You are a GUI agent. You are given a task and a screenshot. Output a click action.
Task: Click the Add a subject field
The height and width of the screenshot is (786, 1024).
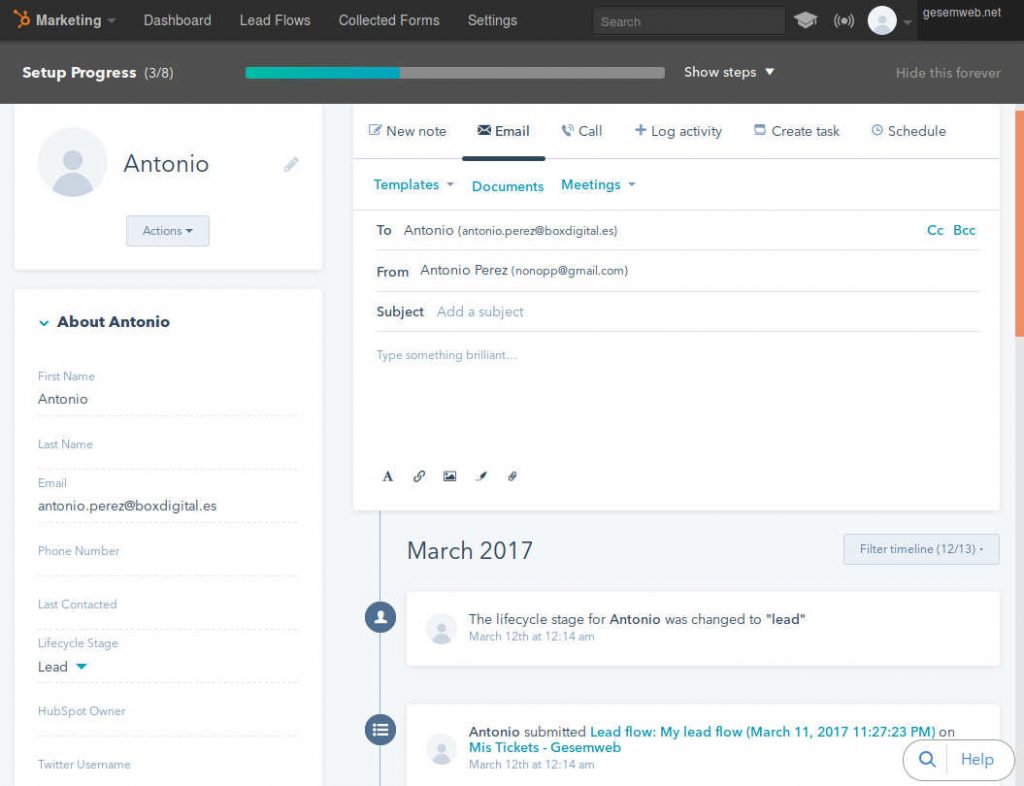pyautogui.click(x=480, y=311)
